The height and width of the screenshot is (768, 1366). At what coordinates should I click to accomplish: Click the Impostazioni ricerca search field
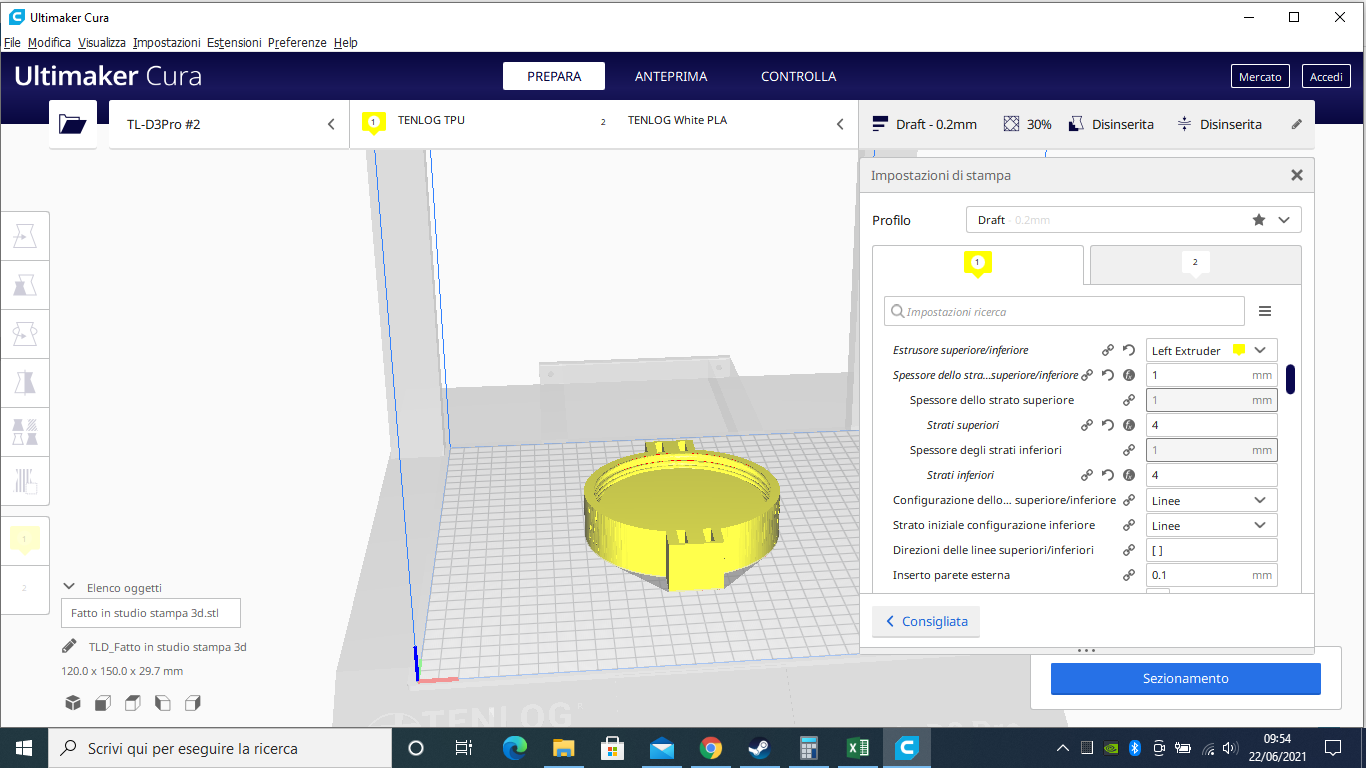tap(1064, 312)
